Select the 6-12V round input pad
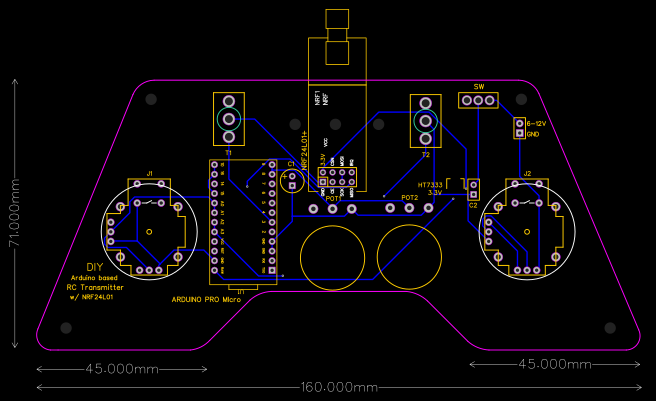The image size is (656, 401). tap(520, 123)
